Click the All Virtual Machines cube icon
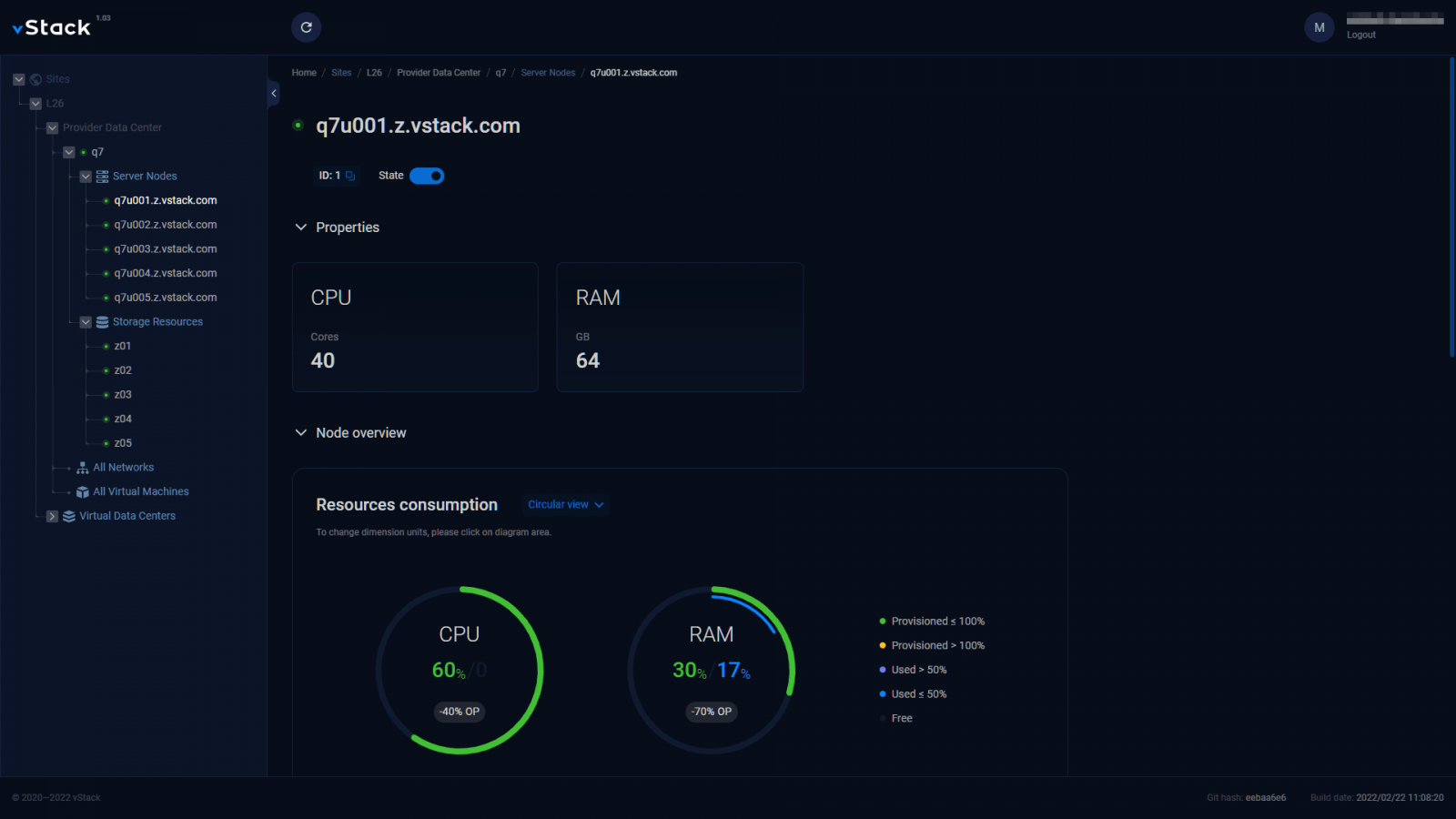The height and width of the screenshot is (819, 1456). point(83,492)
